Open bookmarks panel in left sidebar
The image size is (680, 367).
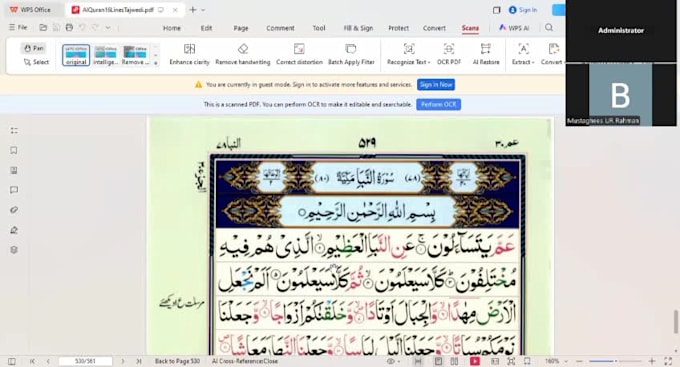14,151
